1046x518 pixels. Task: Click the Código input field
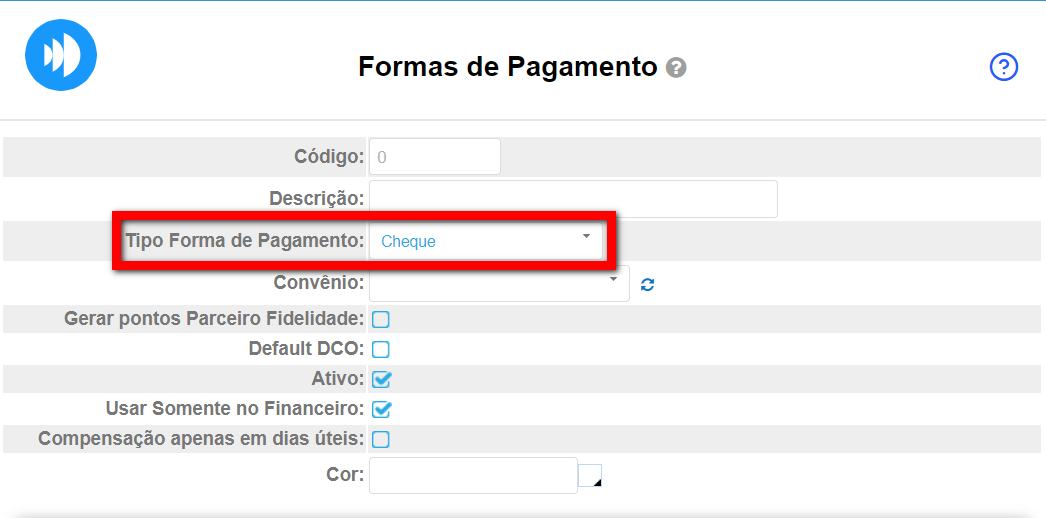(434, 157)
